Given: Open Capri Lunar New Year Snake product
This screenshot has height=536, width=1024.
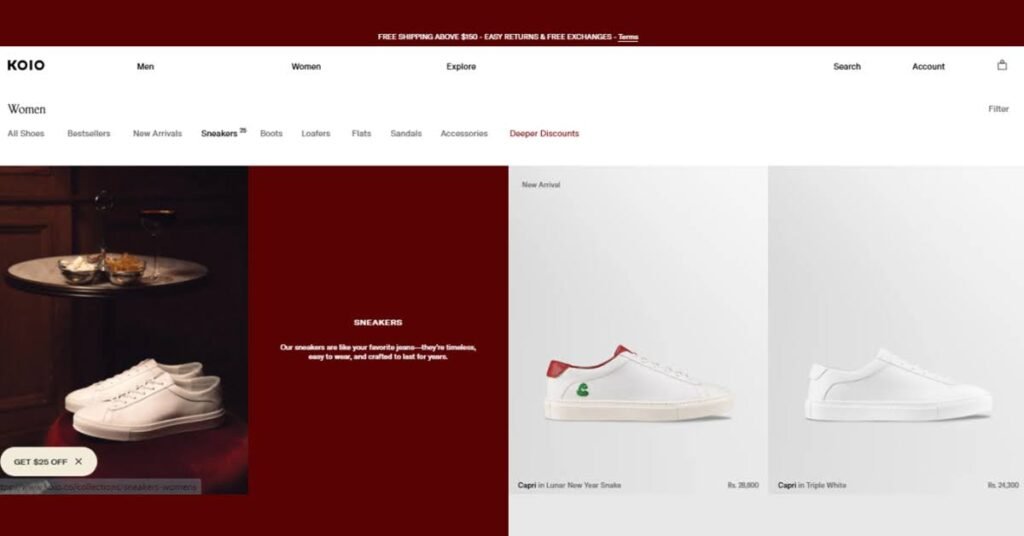Looking at the screenshot, I should [638, 330].
